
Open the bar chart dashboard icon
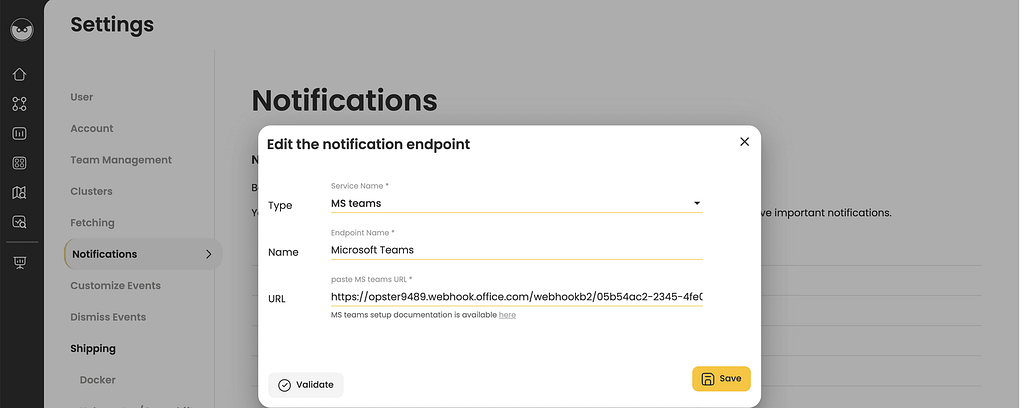click(20, 134)
